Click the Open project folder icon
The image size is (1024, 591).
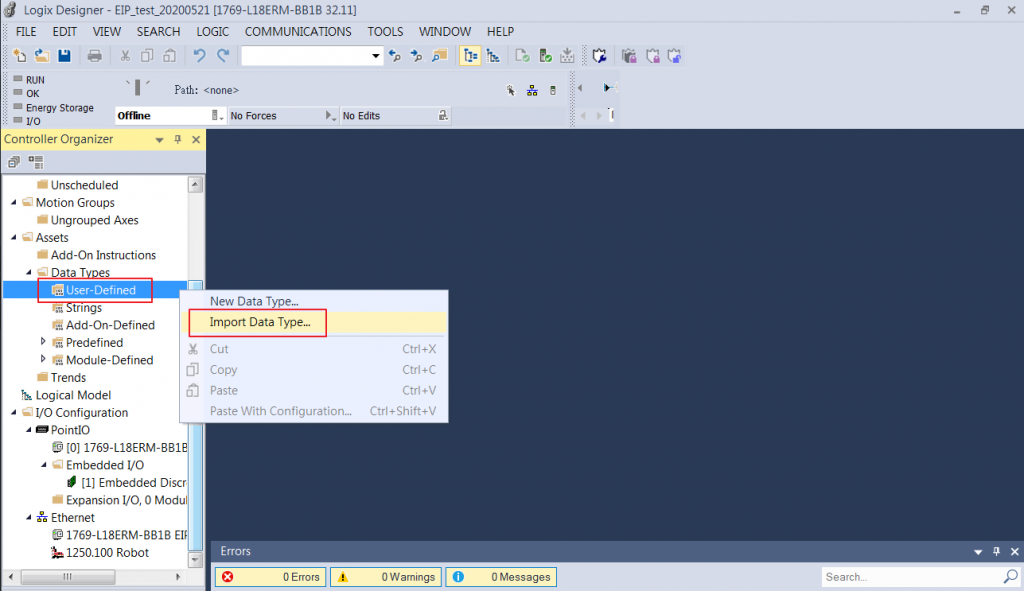42,56
